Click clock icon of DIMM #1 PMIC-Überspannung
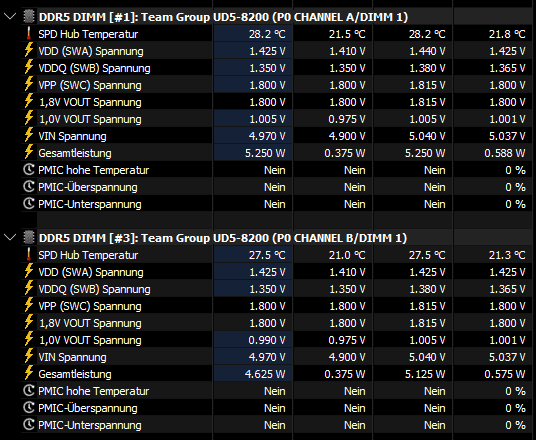 tap(29, 187)
